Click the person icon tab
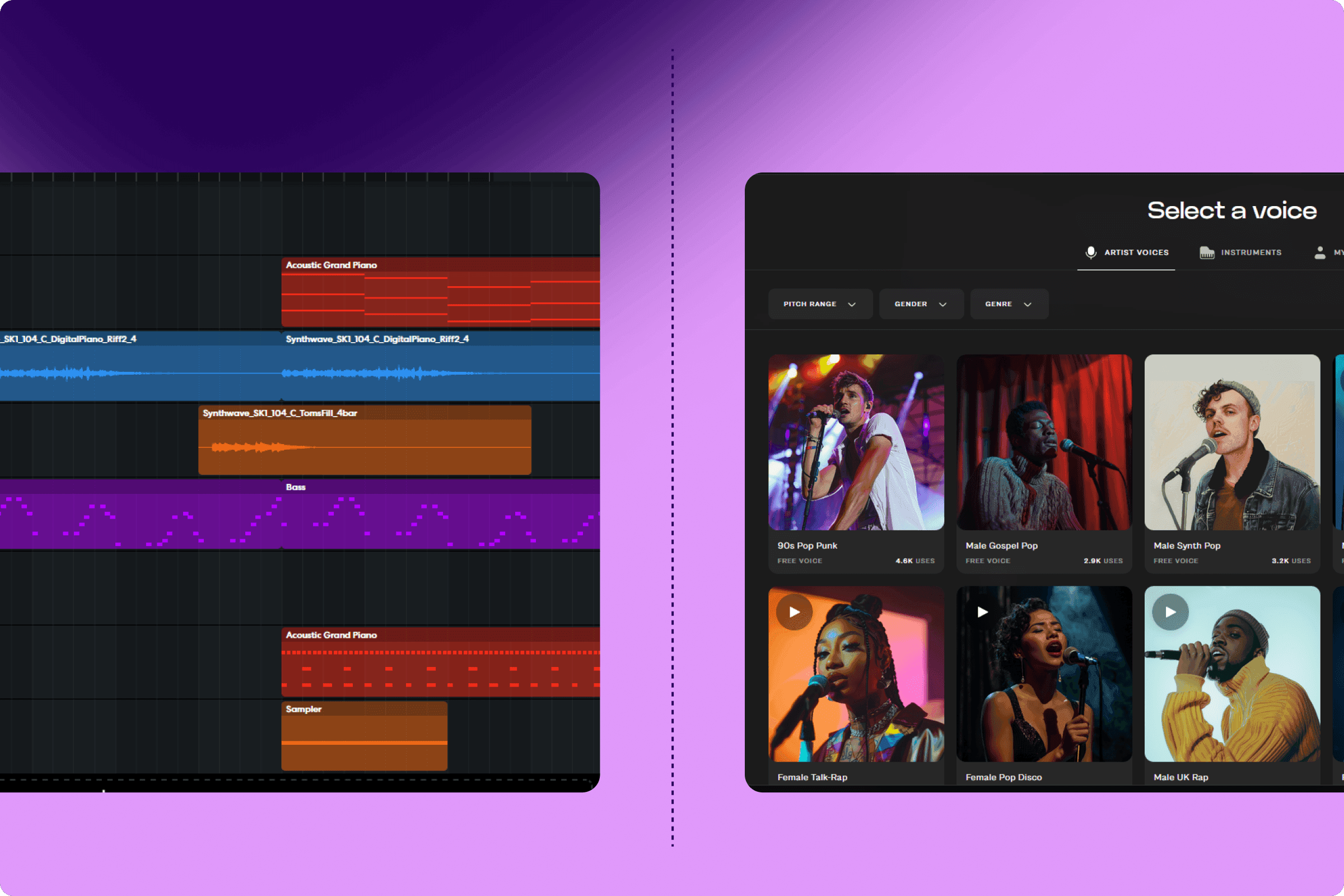The height and width of the screenshot is (896, 1344). click(1320, 253)
